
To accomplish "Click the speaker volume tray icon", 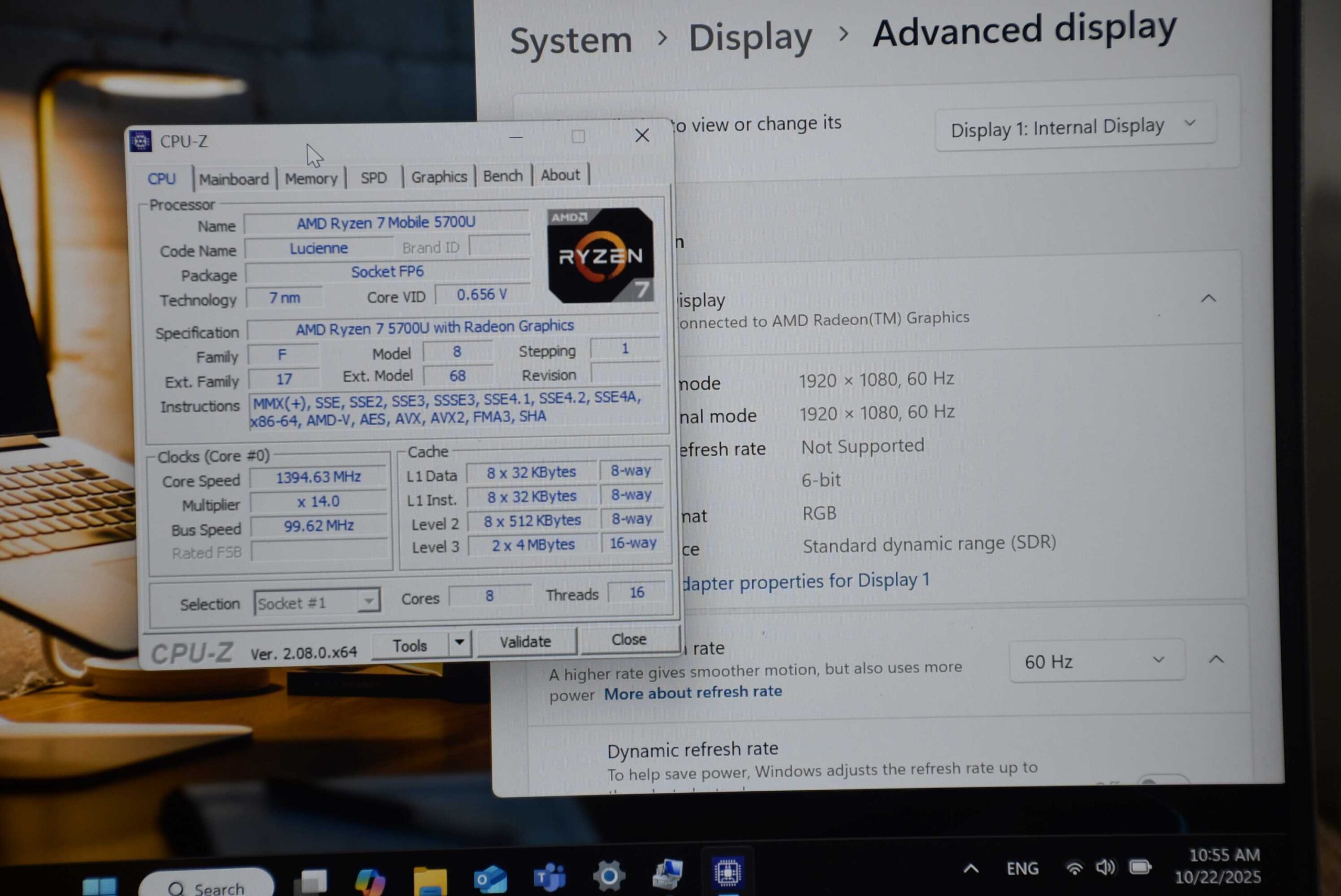I will 1104,868.
